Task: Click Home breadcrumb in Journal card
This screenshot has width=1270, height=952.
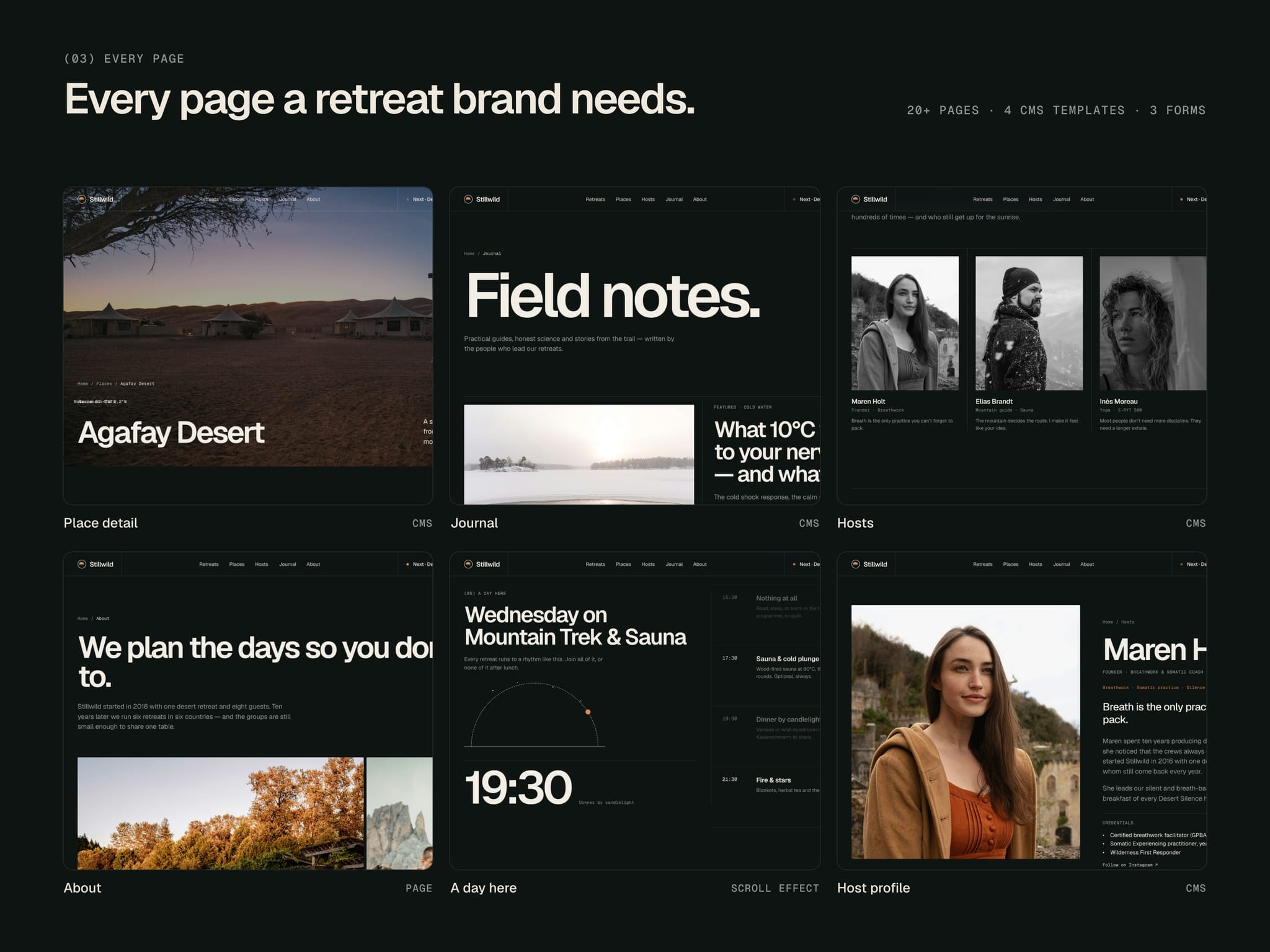Action: point(469,253)
